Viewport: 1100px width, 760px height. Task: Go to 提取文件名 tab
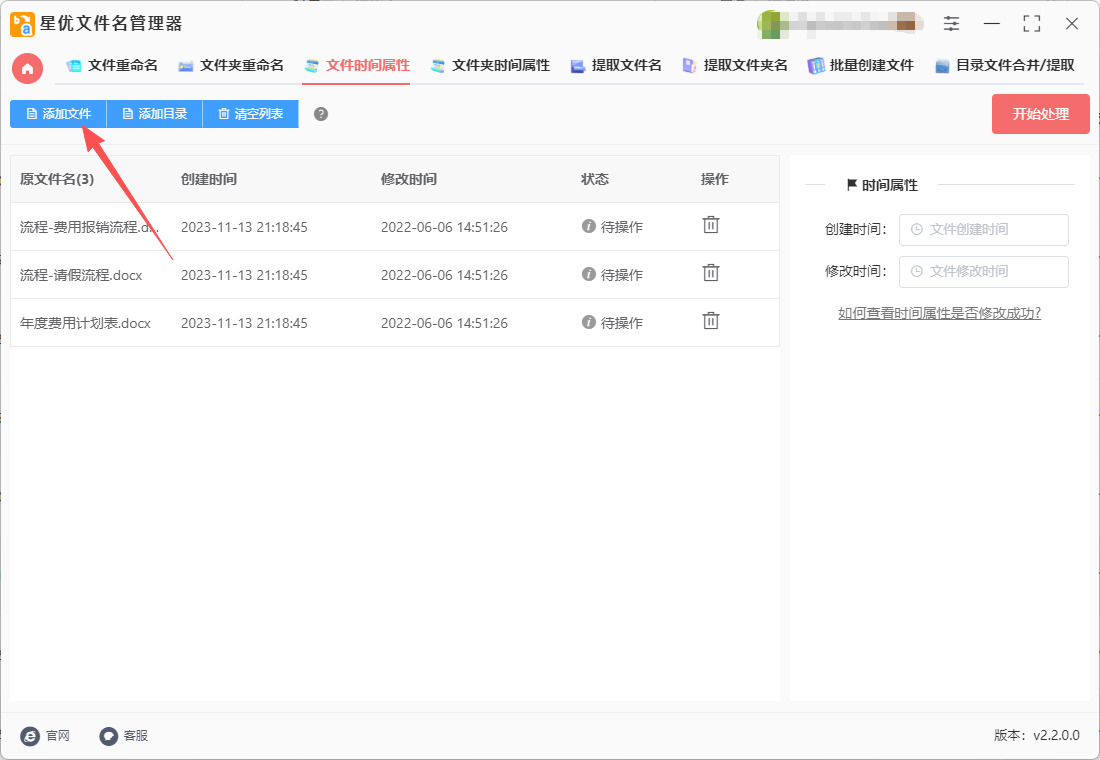click(616, 66)
